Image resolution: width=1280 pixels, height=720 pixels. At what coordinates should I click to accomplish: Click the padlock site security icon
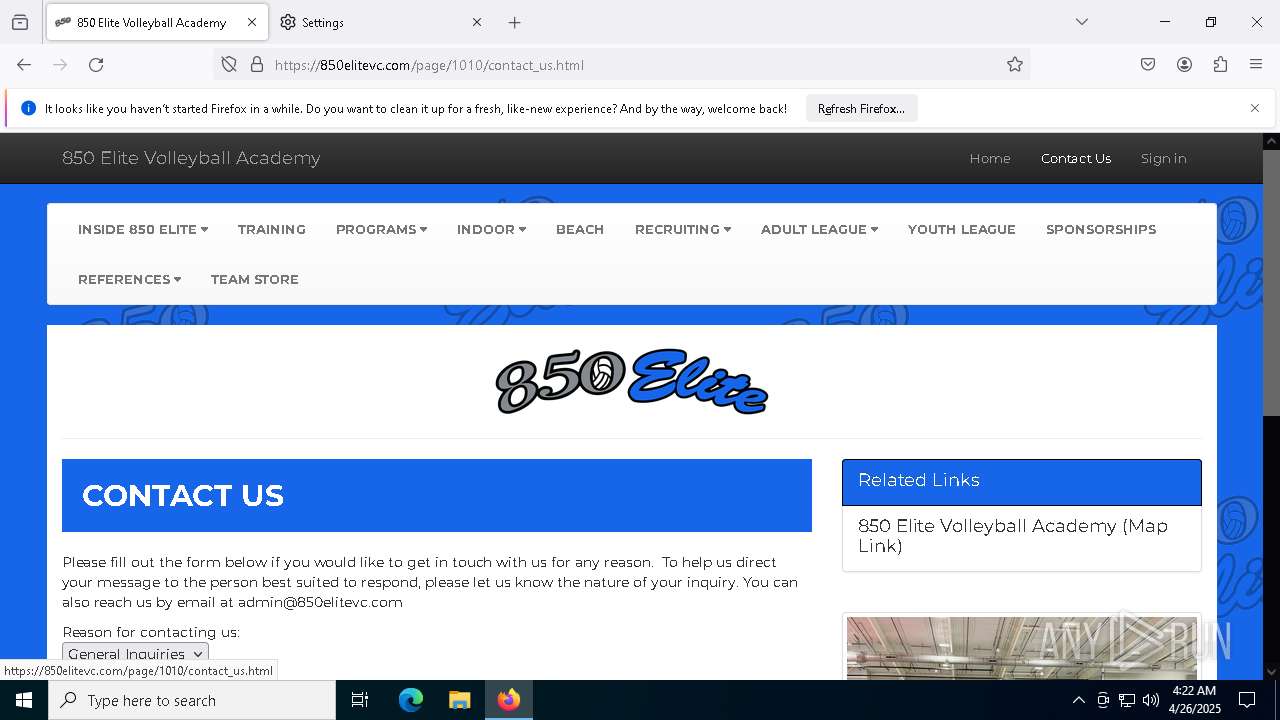pos(257,65)
